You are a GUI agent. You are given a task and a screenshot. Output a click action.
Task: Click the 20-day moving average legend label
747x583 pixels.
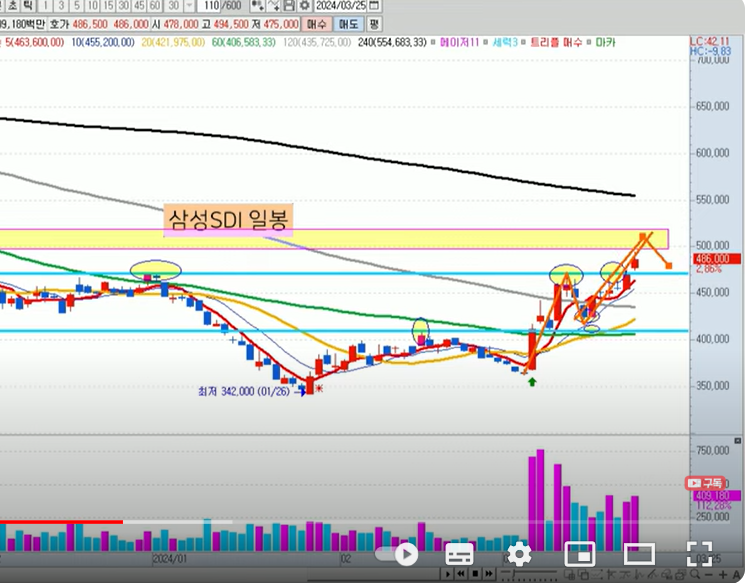click(x=173, y=42)
